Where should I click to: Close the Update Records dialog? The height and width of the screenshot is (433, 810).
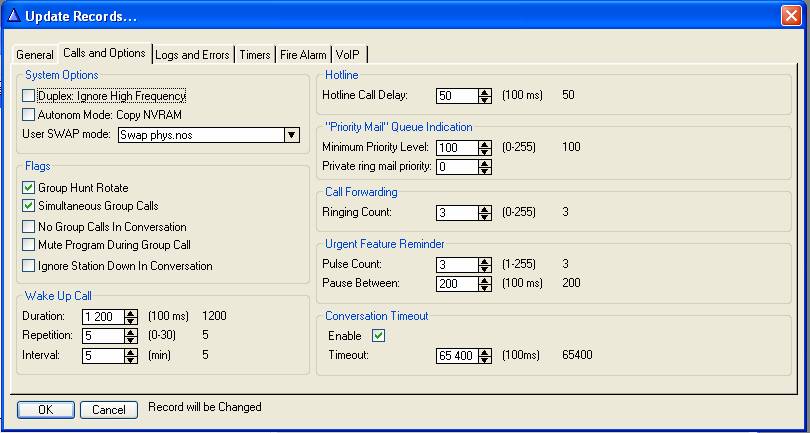(x=791, y=14)
